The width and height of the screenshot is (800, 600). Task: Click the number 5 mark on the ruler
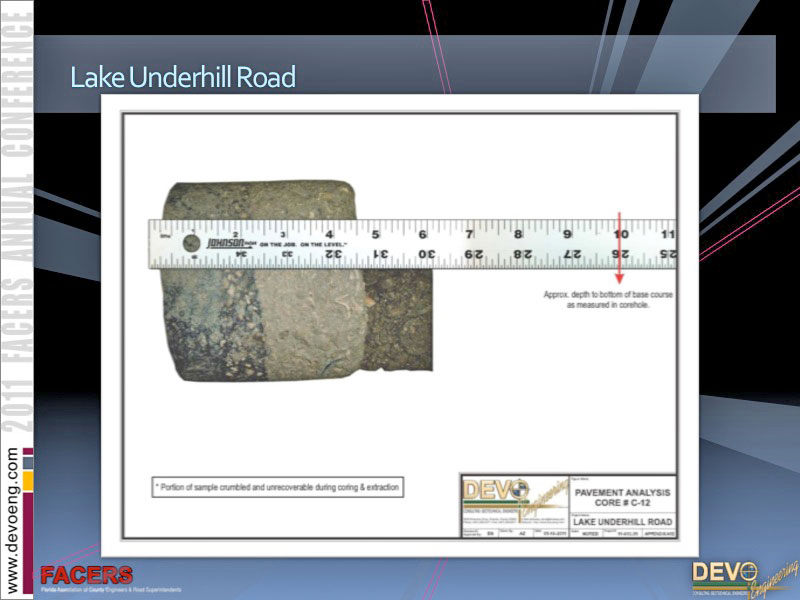coord(376,234)
